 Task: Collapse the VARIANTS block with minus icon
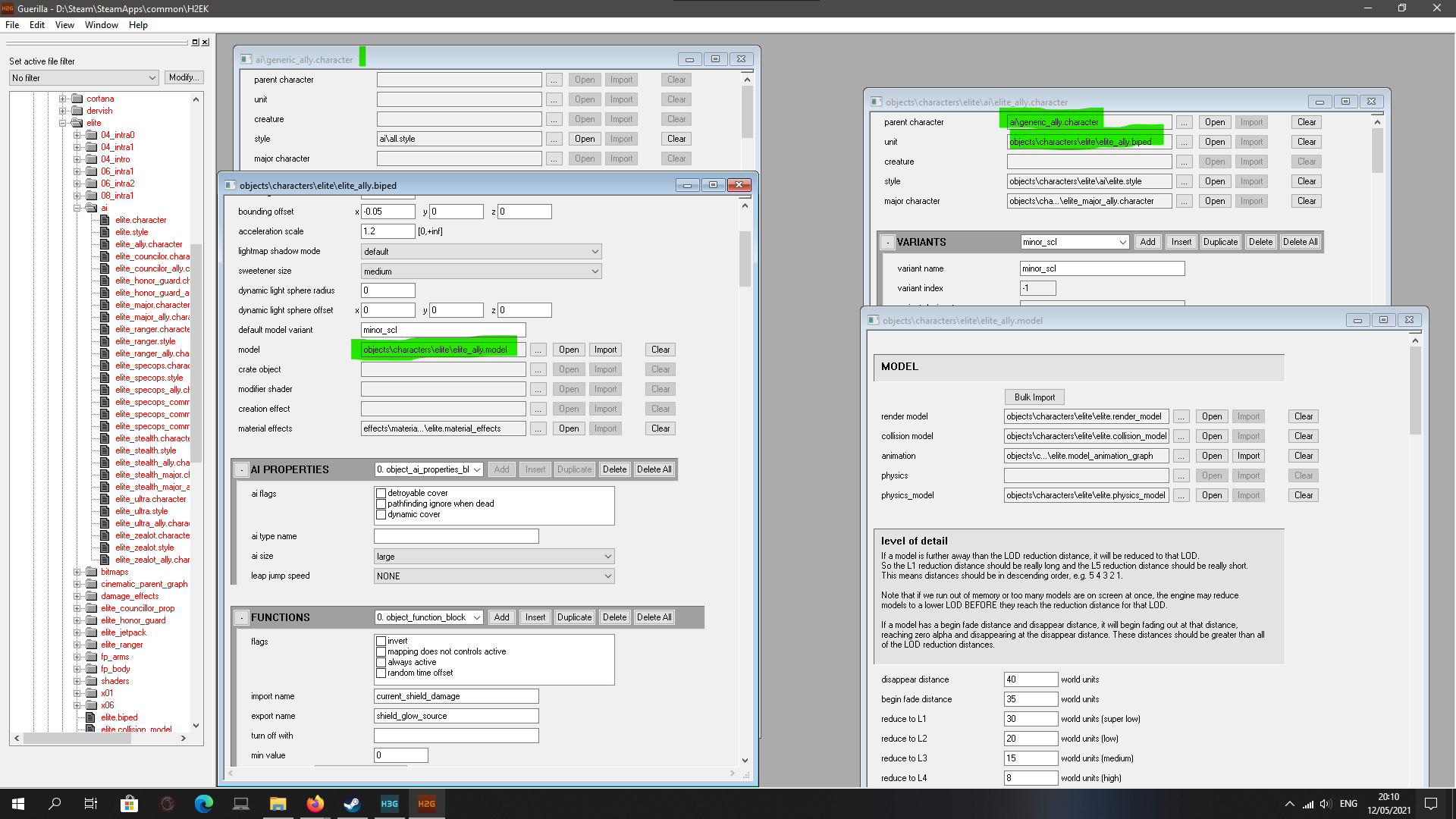887,243
